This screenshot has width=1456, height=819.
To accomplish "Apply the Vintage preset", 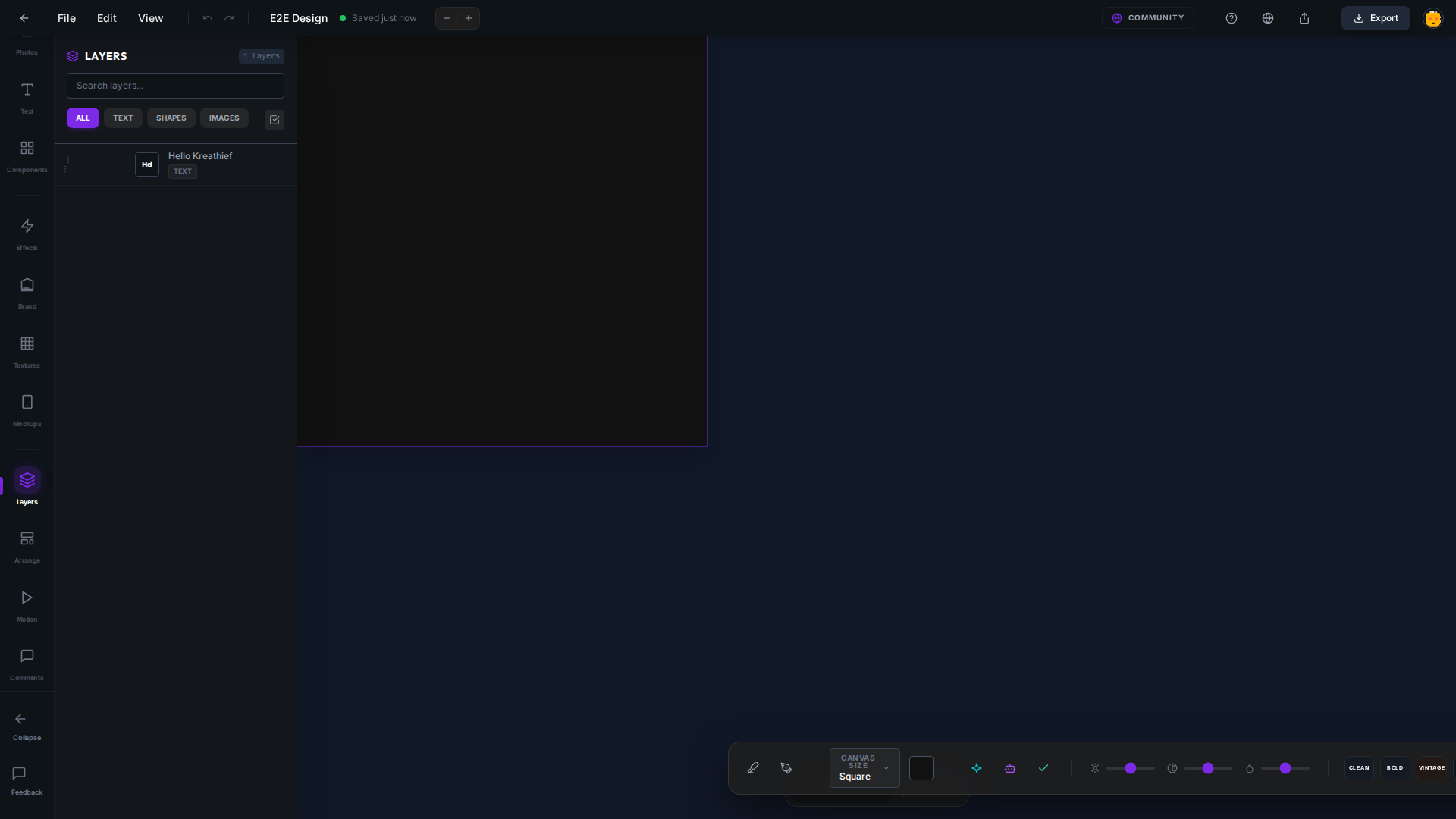I will (x=1432, y=768).
